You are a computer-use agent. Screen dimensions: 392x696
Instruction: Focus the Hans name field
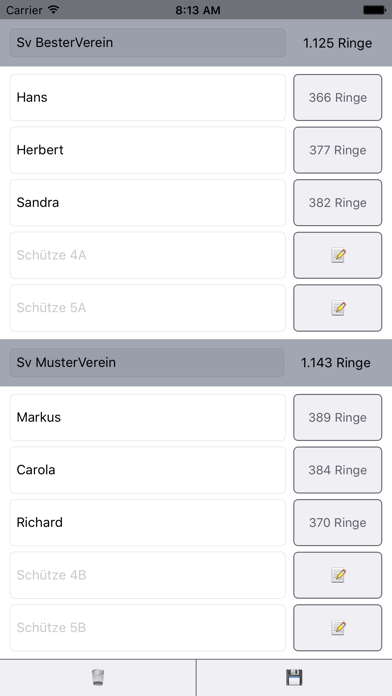(x=147, y=97)
